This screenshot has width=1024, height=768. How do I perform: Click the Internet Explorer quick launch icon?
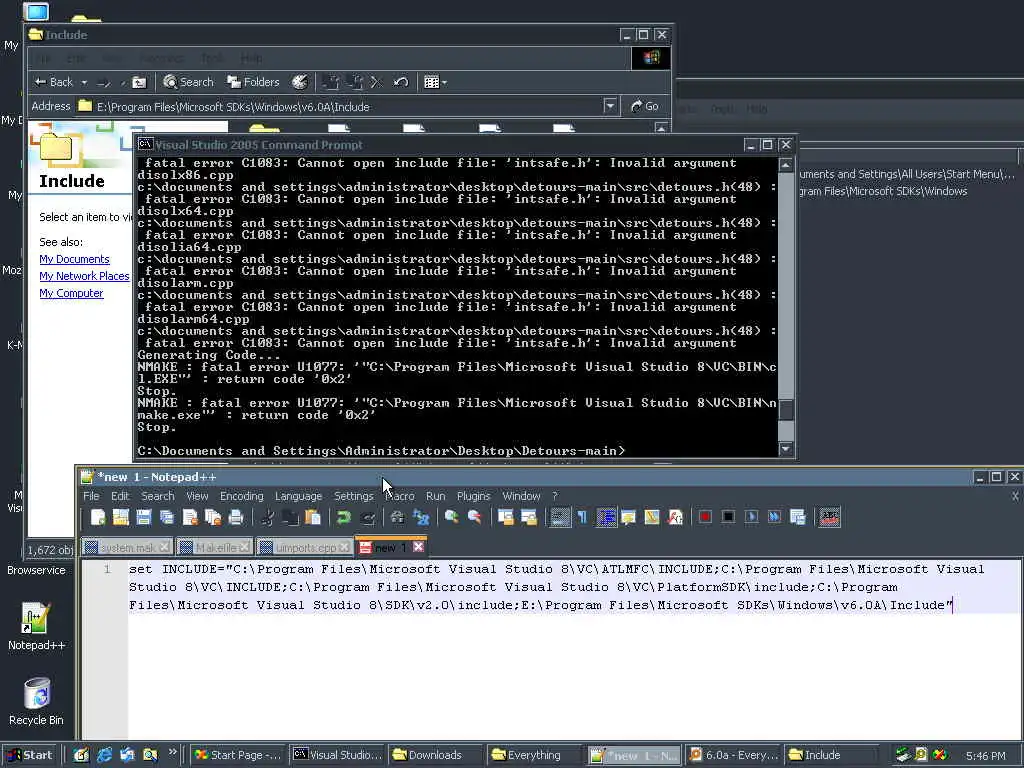[104, 755]
